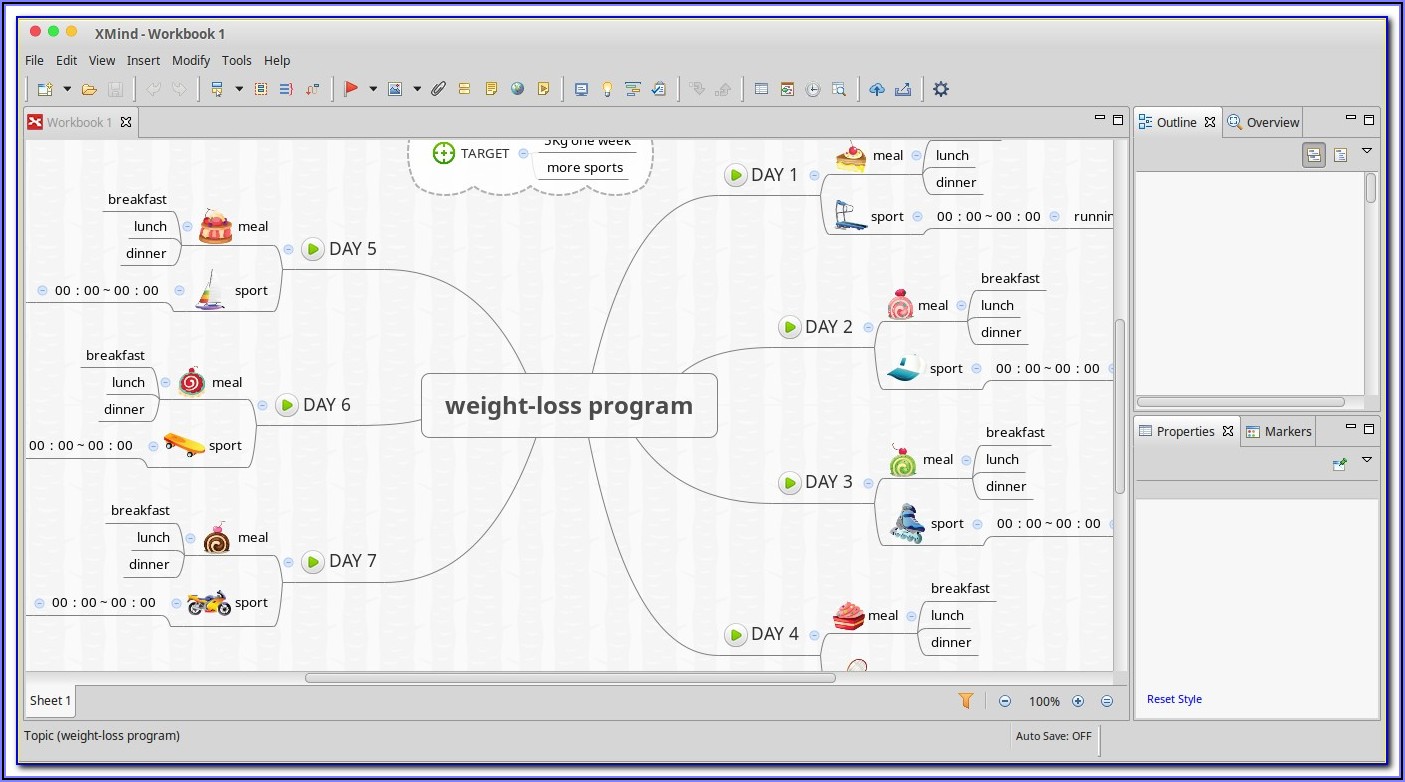
Task: Open the Modify menu
Action: point(191,60)
